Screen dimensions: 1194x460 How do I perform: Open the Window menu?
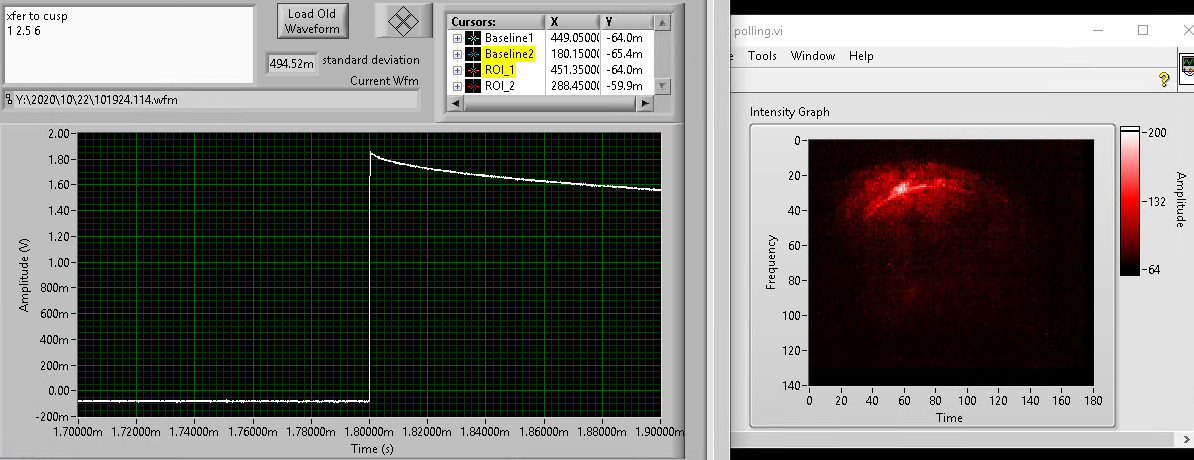(x=812, y=56)
